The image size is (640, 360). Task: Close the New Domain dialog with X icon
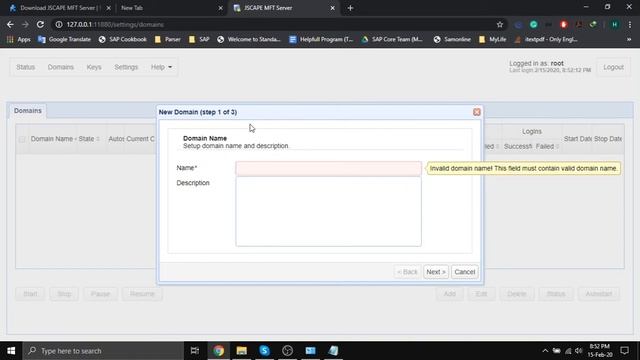tap(476, 112)
